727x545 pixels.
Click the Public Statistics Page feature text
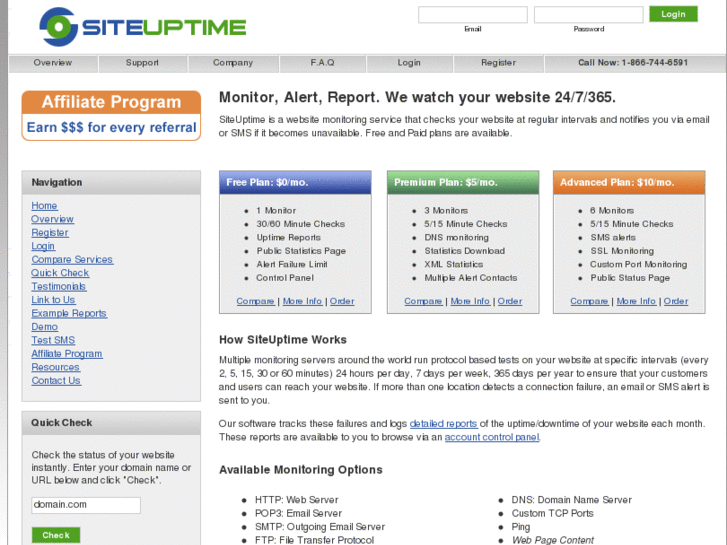[x=301, y=251]
